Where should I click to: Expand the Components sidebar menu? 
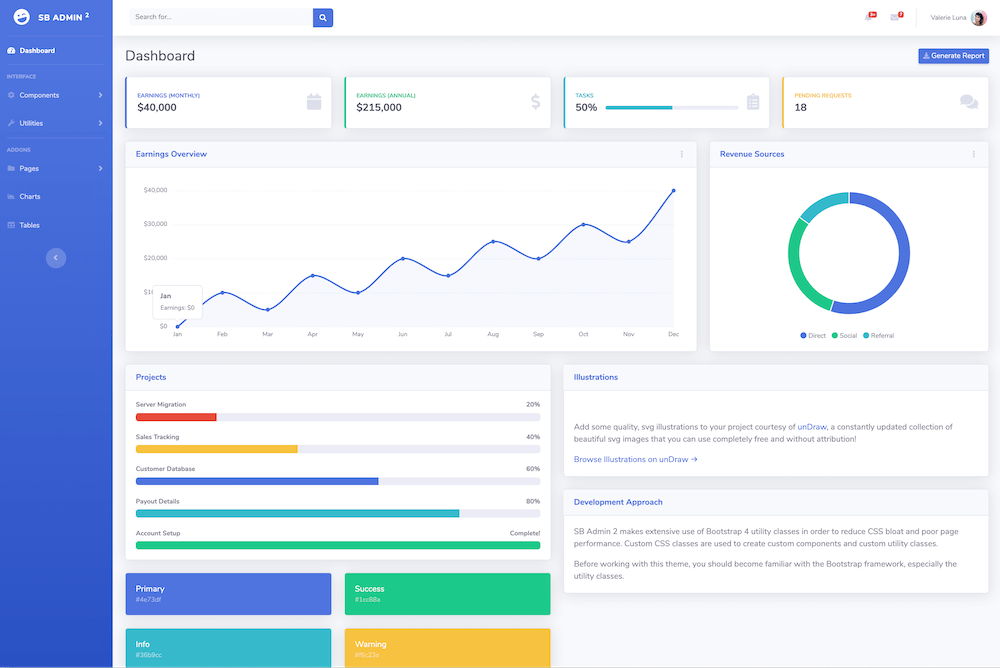coord(55,95)
